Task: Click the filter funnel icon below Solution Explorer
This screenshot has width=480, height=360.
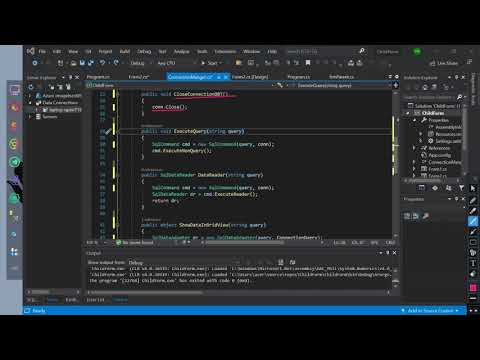Action: 461,188
